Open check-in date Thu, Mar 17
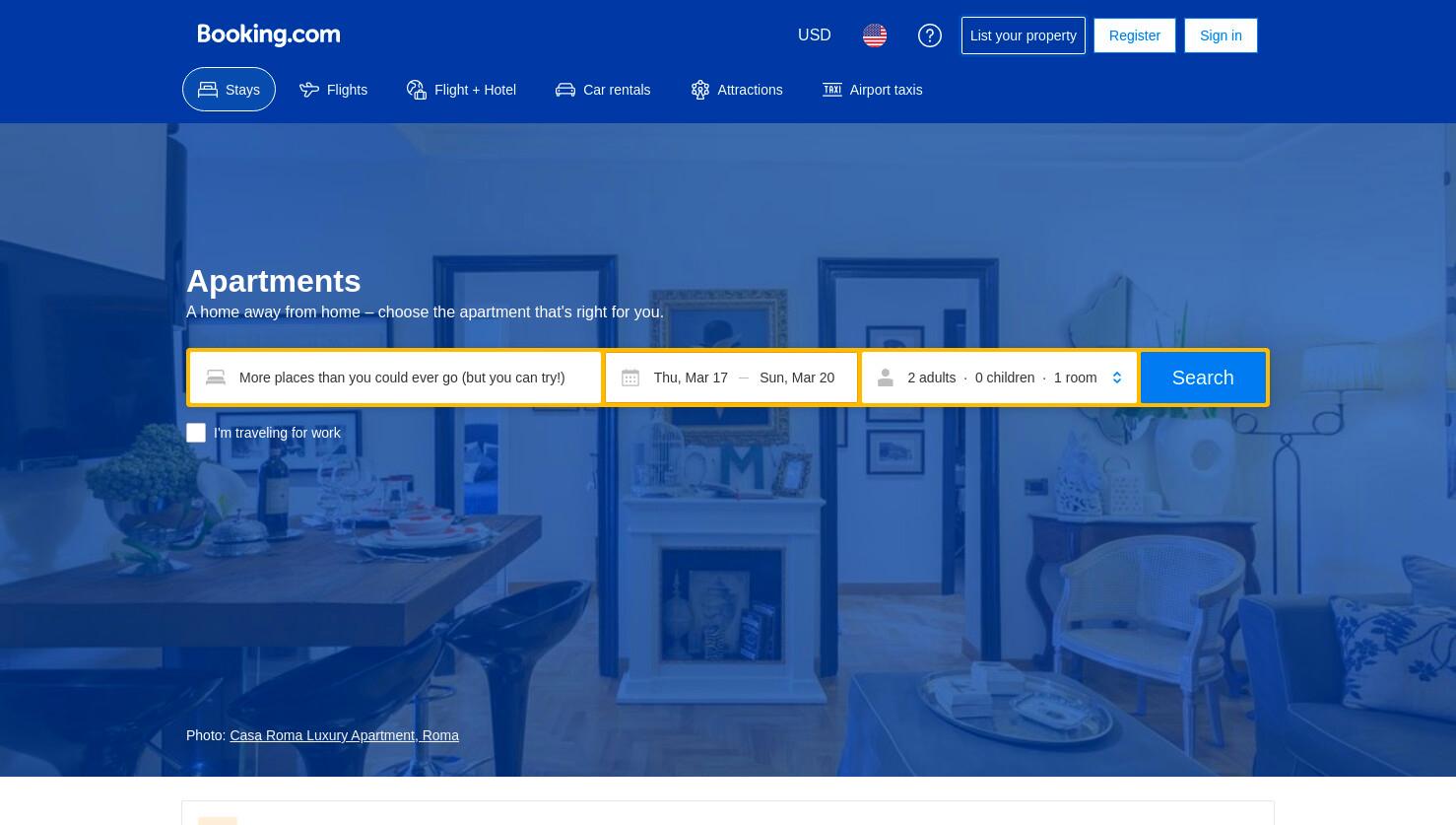Screen dimensions: 1456x825 point(691,378)
